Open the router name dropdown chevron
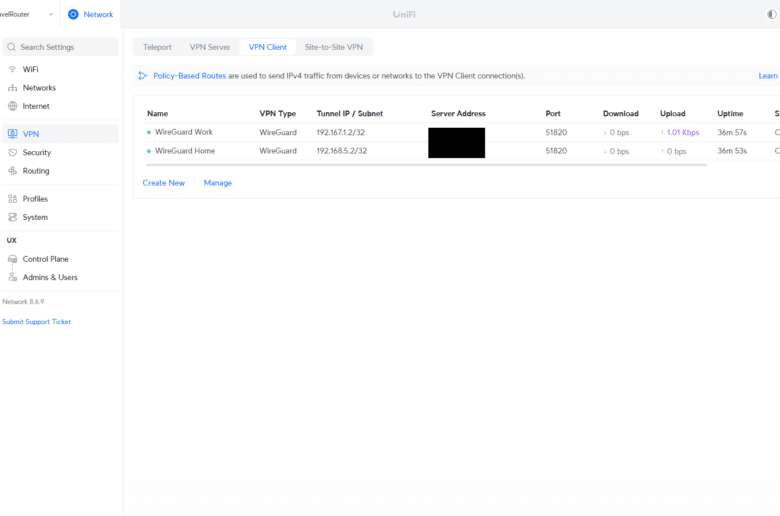 pos(51,14)
